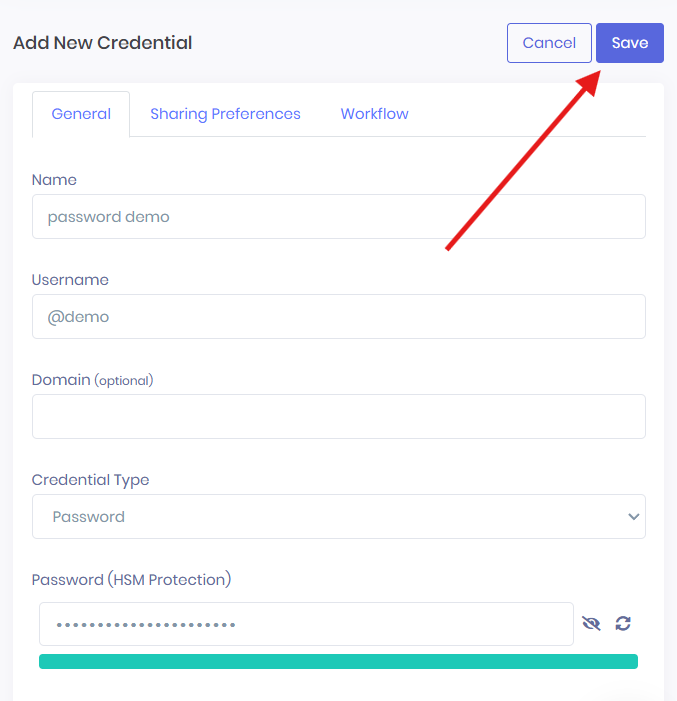
Task: Focus the masked Password field
Action: (305, 624)
